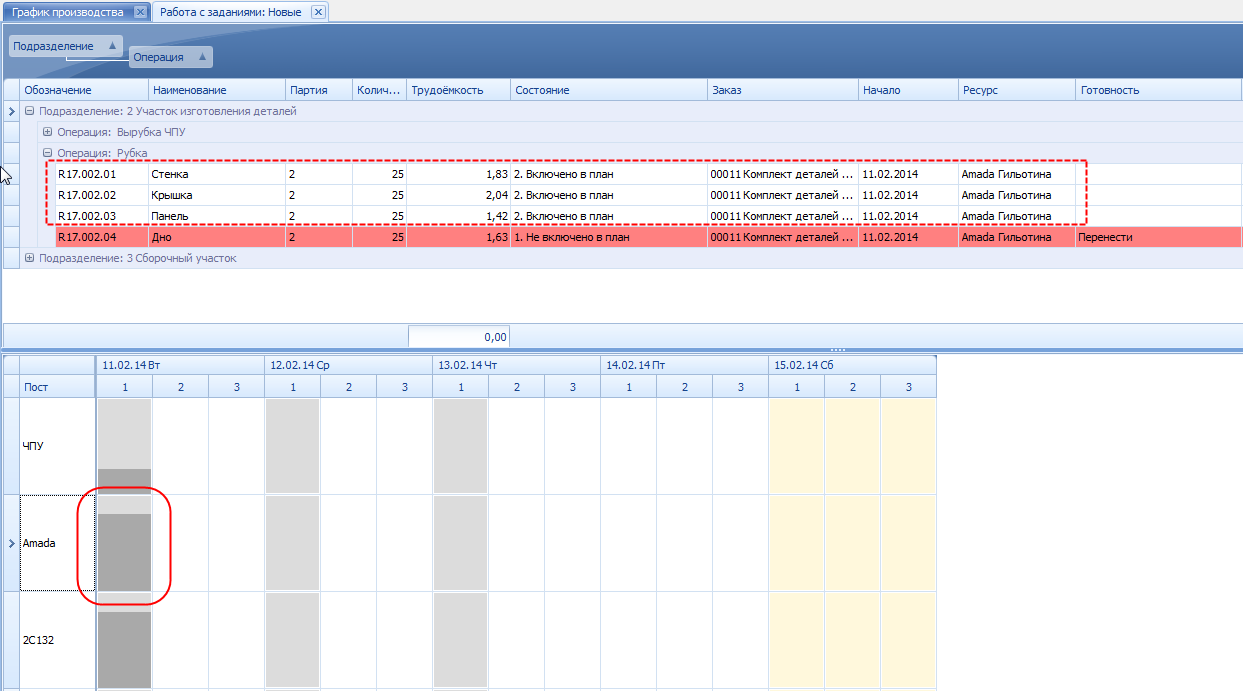Switch to График производства tab
The height and width of the screenshot is (691, 1243).
(68, 12)
